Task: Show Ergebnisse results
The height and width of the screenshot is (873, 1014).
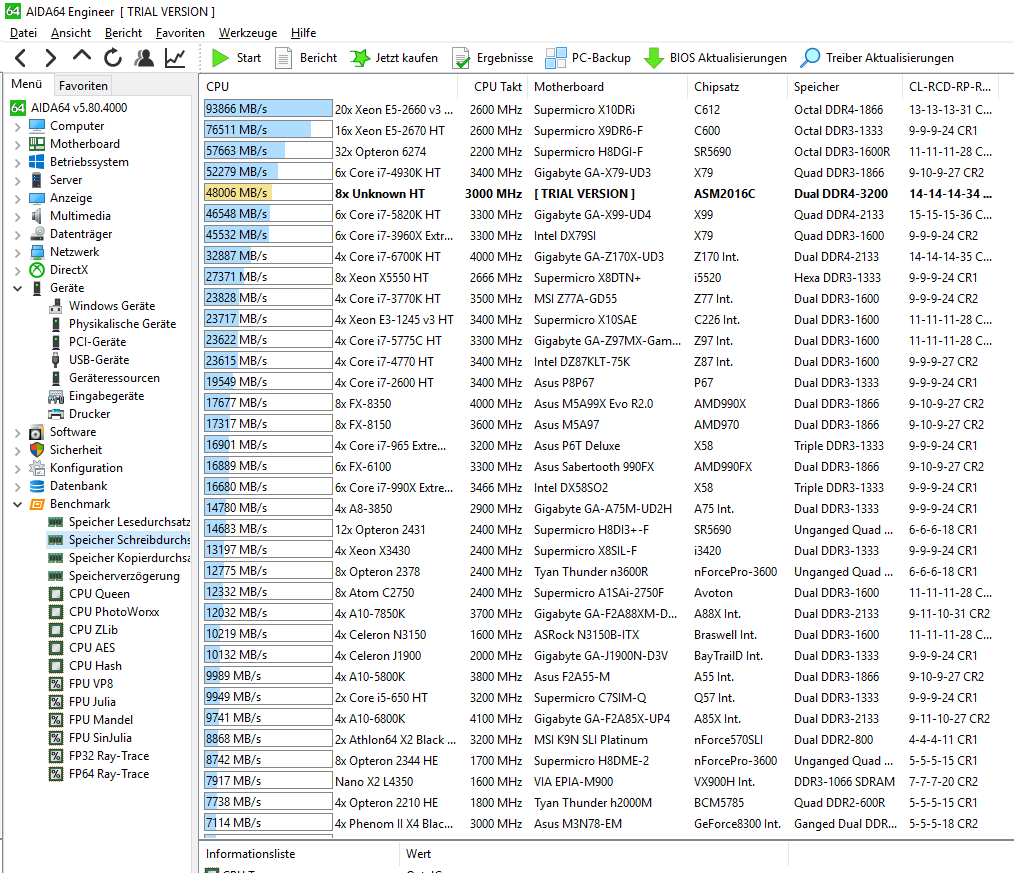Action: click(x=493, y=58)
